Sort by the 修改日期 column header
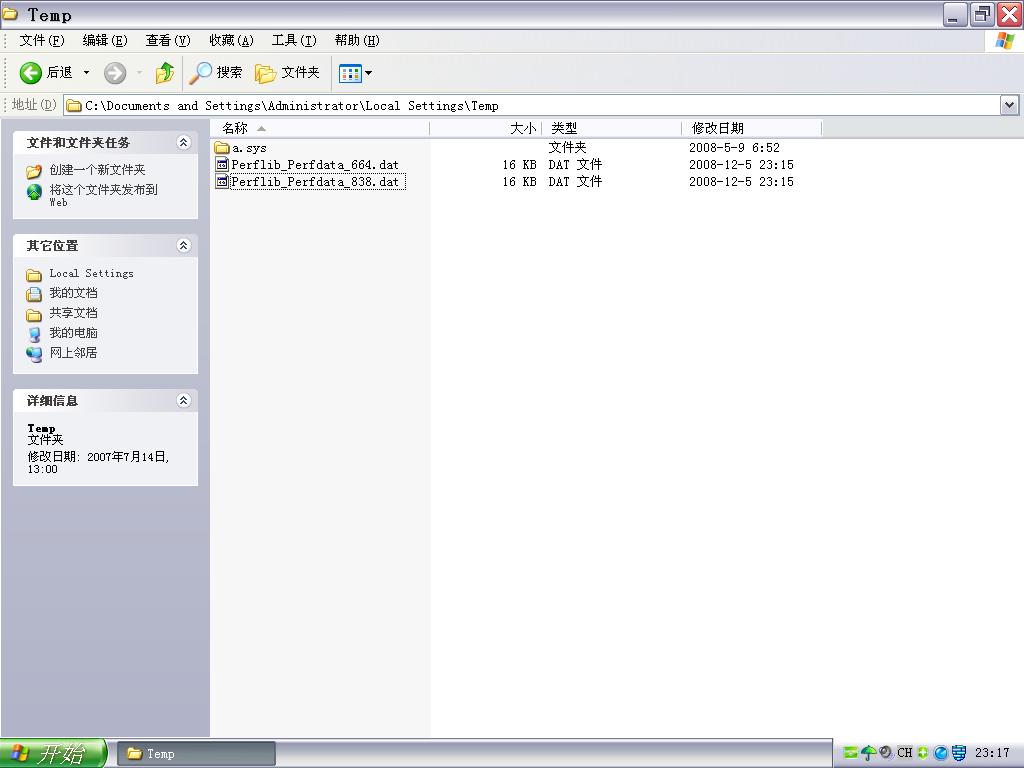1024x768 pixels. coord(751,128)
